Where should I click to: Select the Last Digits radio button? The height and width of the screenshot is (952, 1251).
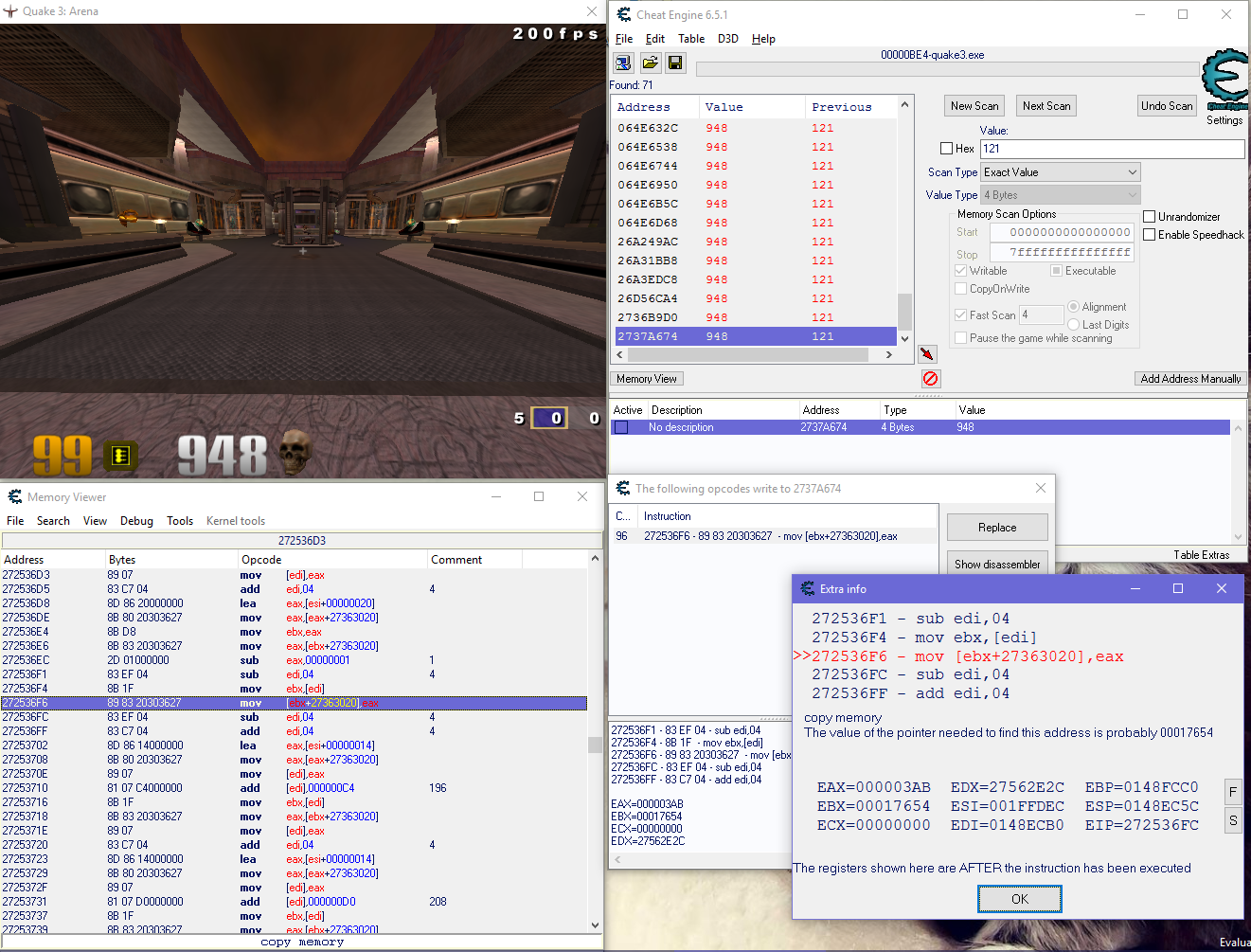(1074, 325)
